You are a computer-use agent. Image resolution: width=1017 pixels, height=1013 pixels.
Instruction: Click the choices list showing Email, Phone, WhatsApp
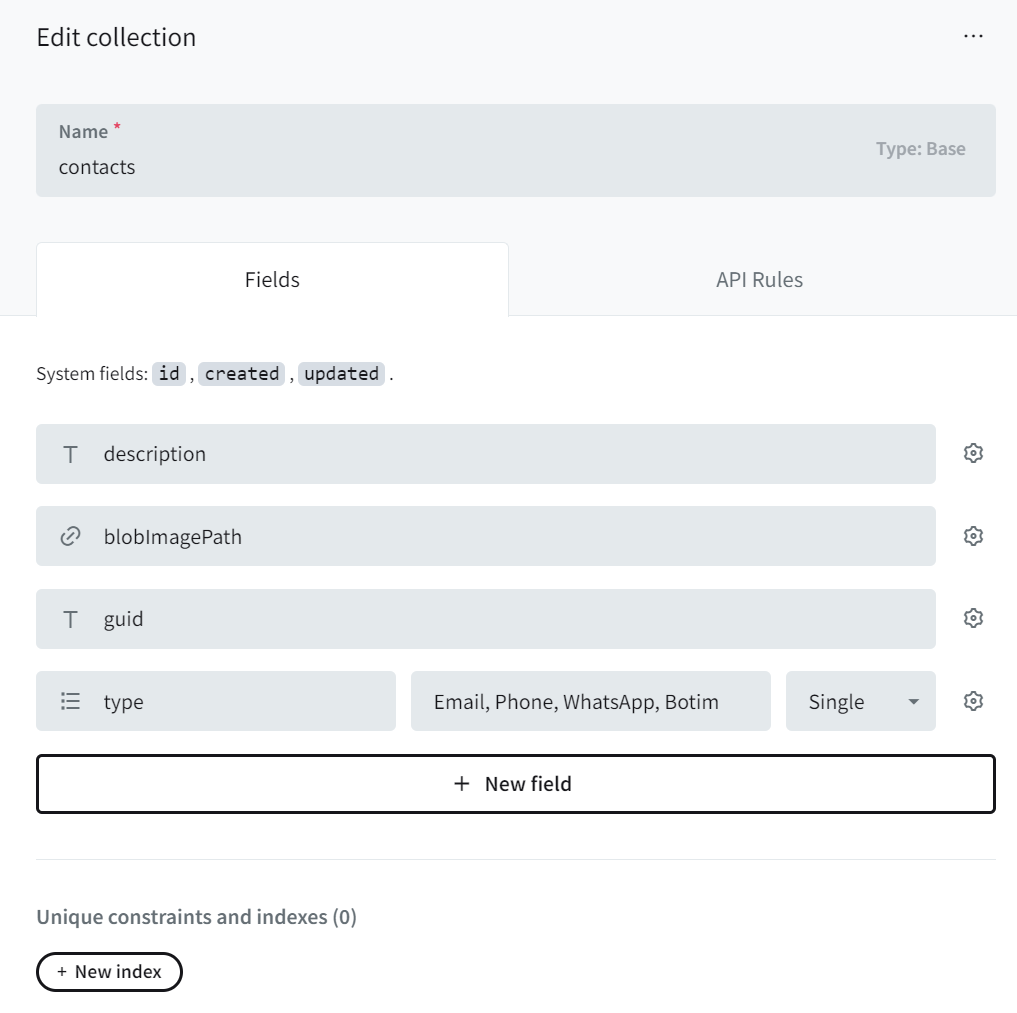tap(590, 701)
